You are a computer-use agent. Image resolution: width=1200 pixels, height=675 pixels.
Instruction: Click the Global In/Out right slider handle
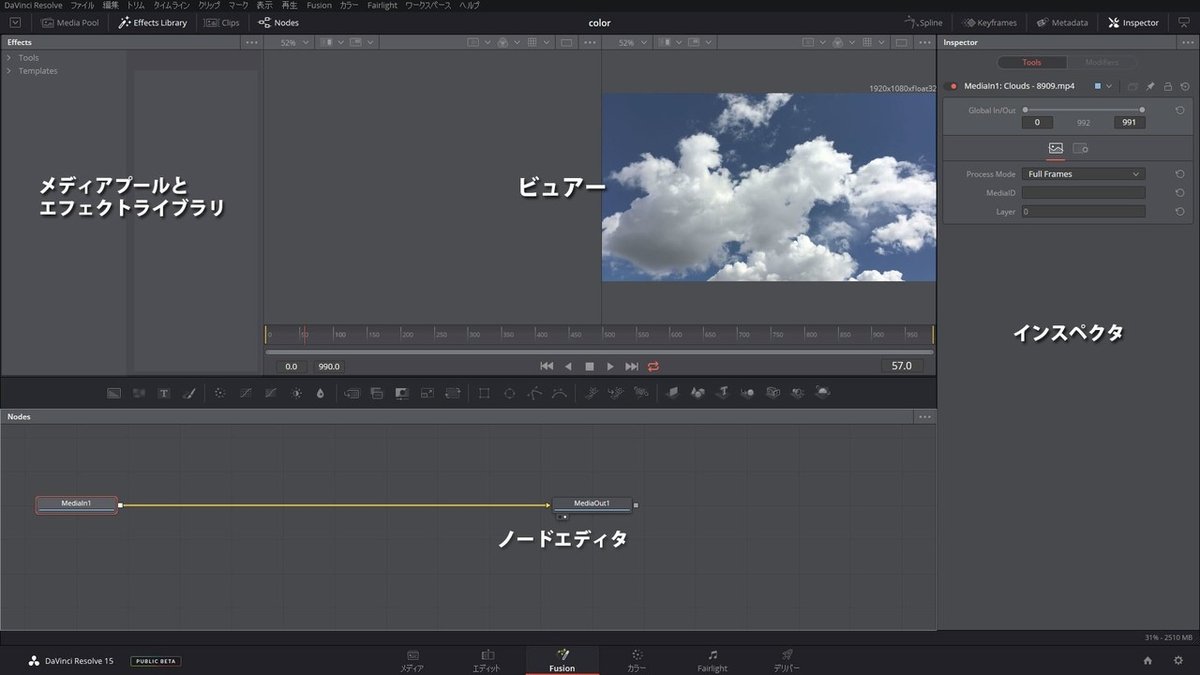[1141, 110]
